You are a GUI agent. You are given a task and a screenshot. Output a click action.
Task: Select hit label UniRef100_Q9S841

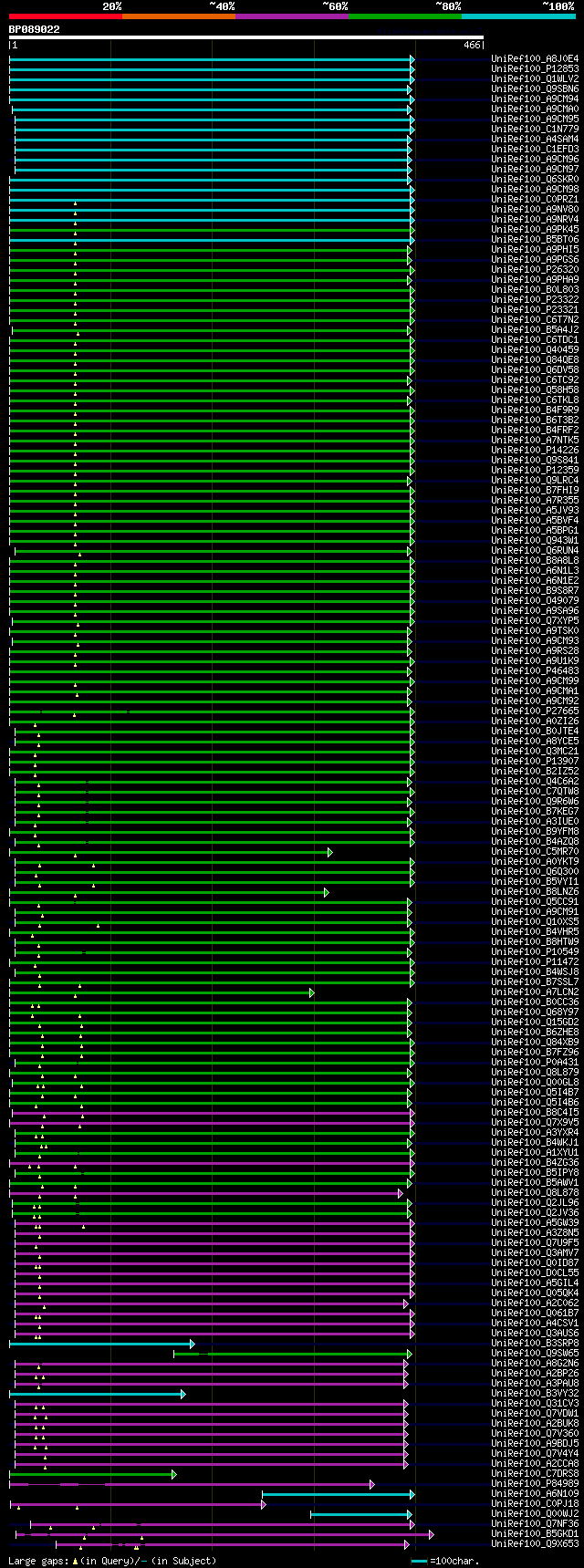click(x=535, y=460)
